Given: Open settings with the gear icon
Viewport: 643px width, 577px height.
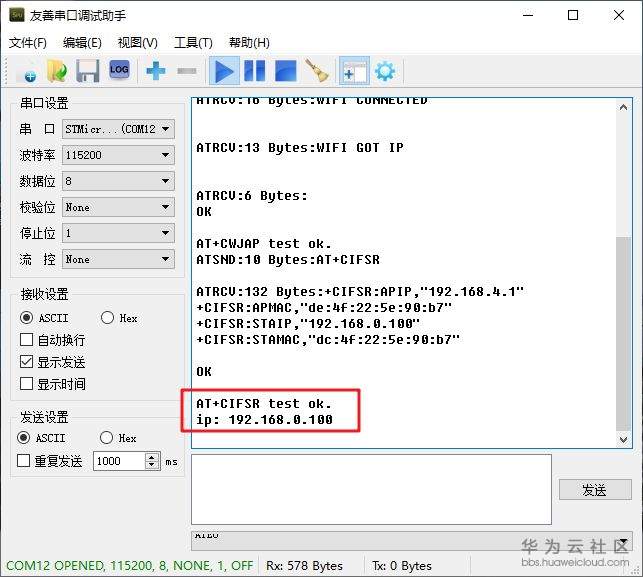Looking at the screenshot, I should tap(385, 71).
